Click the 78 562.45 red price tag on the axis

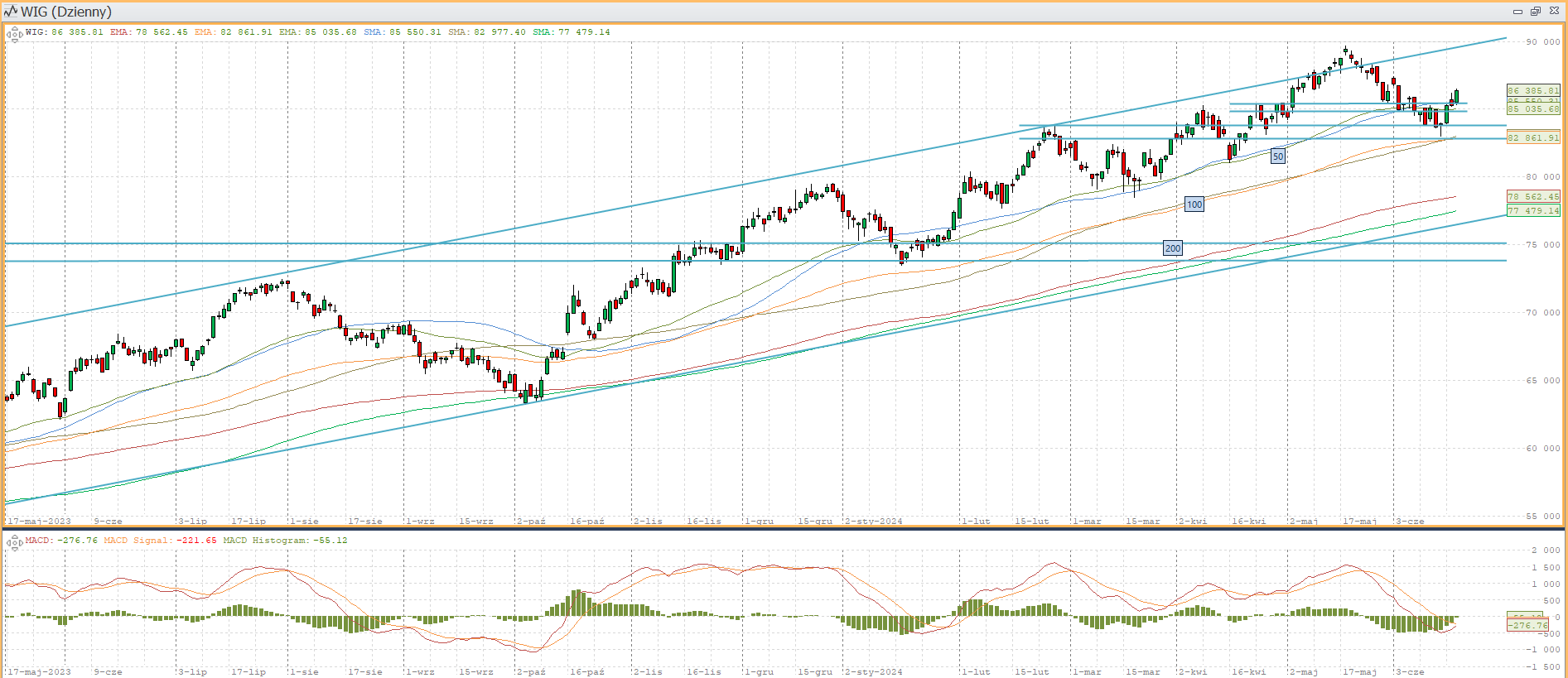coord(1532,196)
